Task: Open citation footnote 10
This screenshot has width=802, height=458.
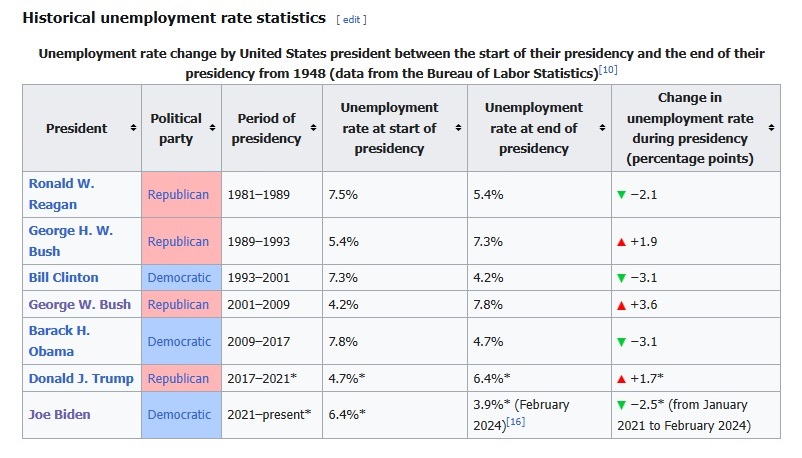Action: [x=606, y=68]
